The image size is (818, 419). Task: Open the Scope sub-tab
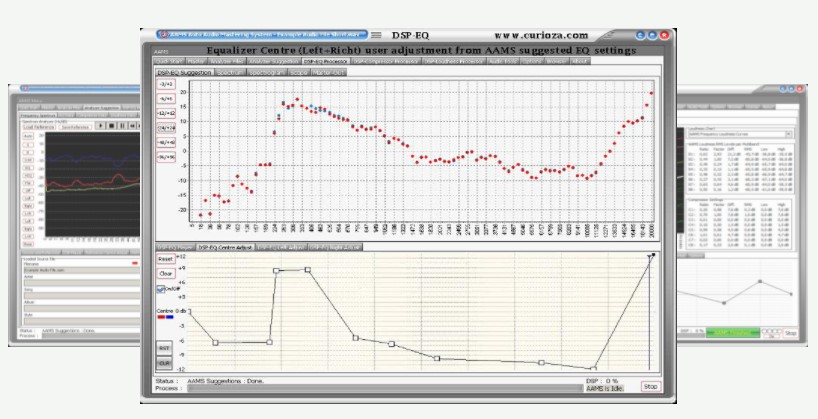tap(299, 73)
